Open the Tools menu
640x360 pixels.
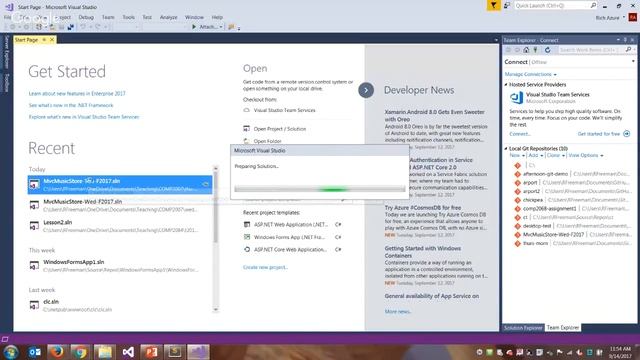(129, 17)
